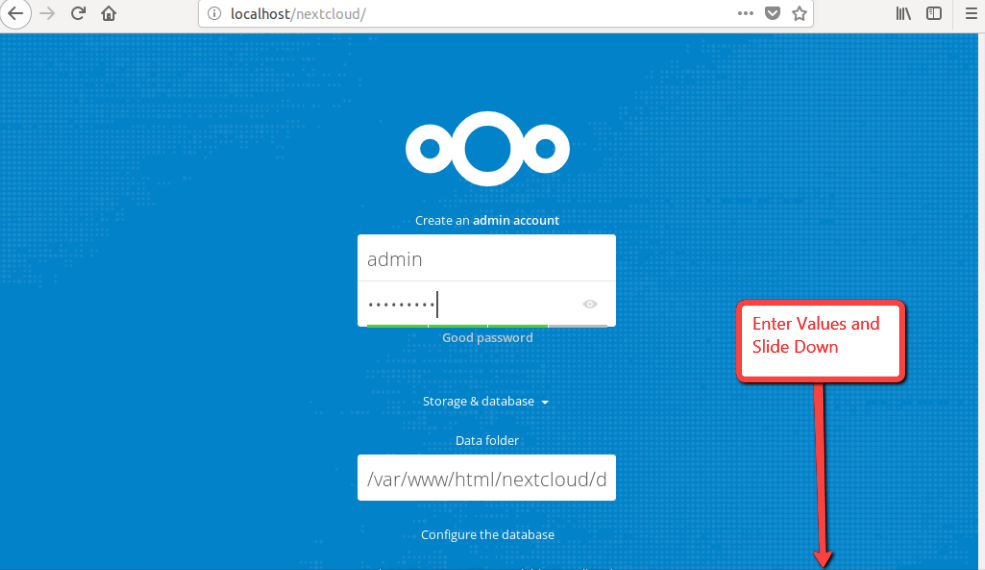Bookmark this page with the star icon
The width and height of the screenshot is (985, 570).
pyautogui.click(x=799, y=13)
